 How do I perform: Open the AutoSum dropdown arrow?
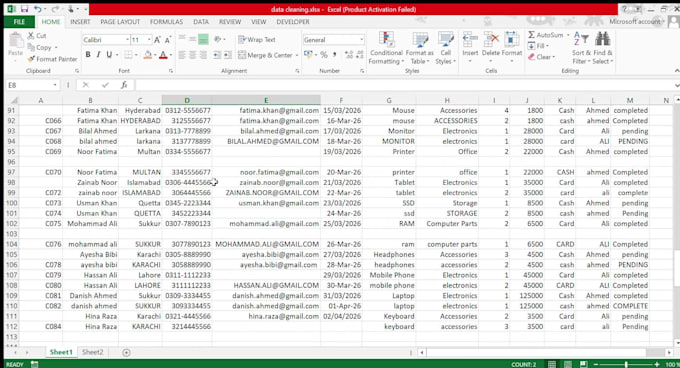coord(568,35)
